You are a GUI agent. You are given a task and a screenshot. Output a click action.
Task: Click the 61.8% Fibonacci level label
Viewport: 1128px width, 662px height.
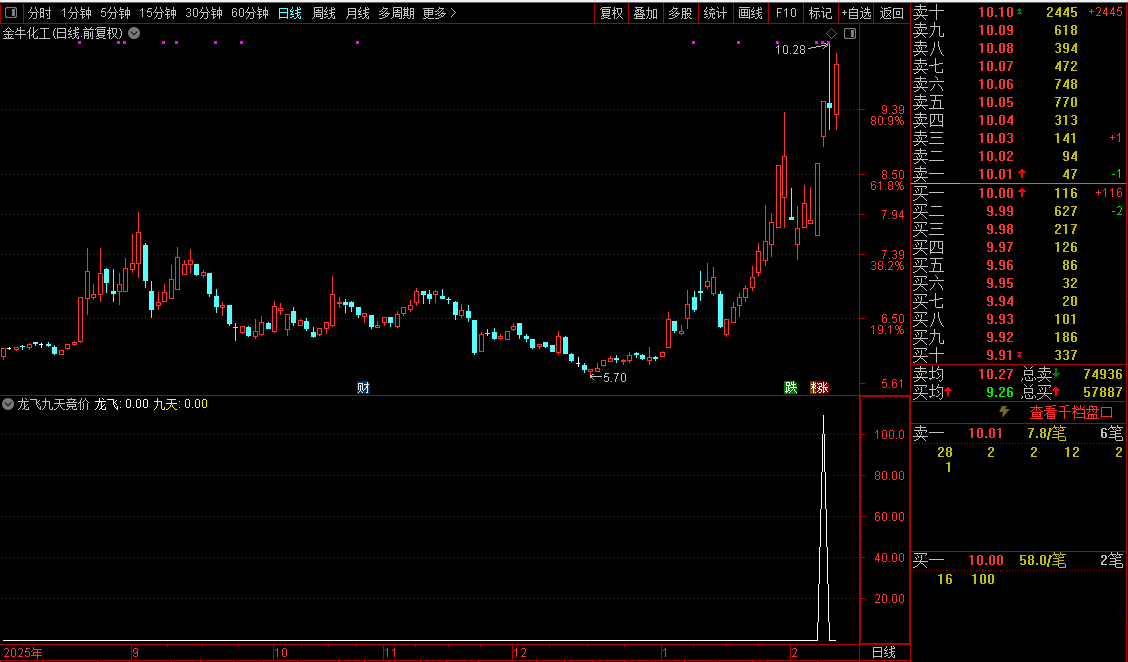click(887, 186)
